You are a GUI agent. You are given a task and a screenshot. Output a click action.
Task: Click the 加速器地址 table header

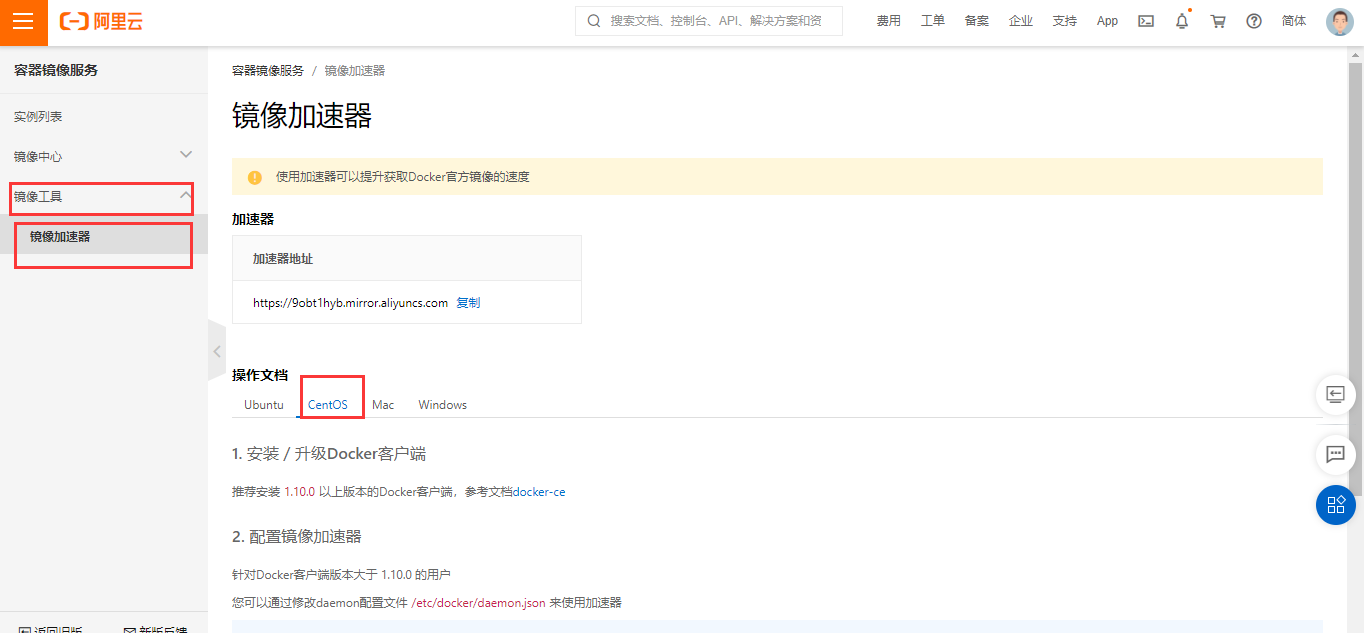pos(283,259)
